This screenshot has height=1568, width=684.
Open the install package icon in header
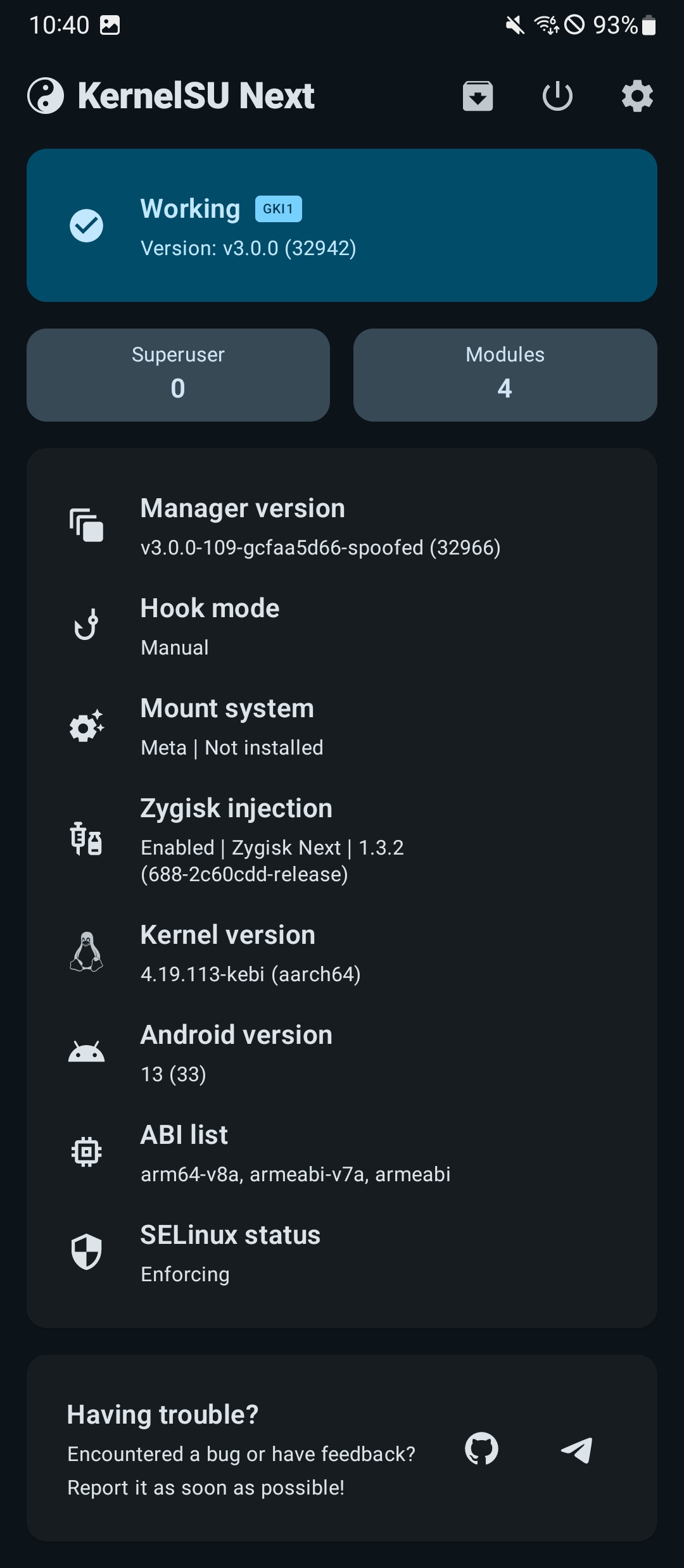pos(478,96)
